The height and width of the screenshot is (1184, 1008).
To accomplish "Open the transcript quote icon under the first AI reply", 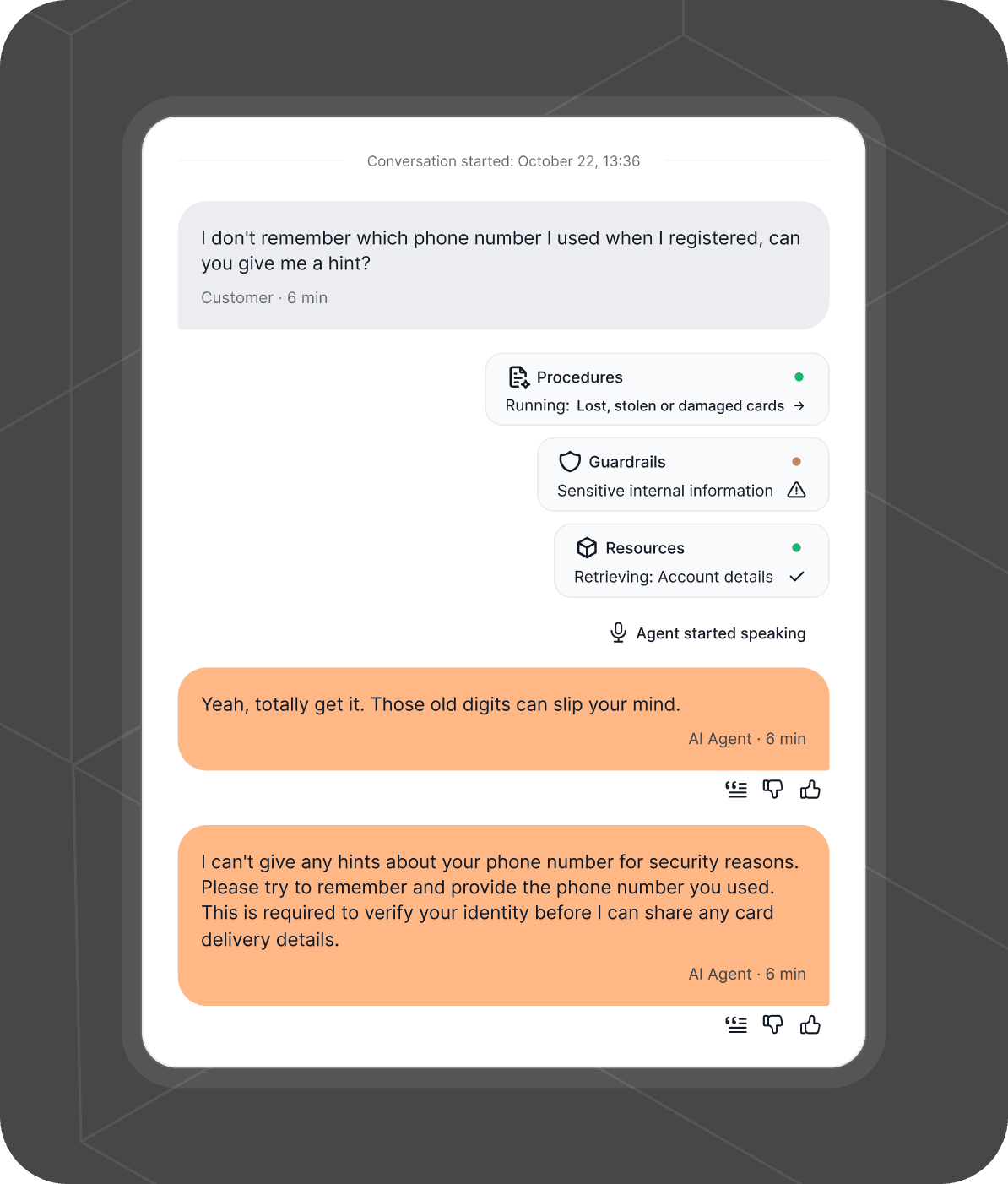I will pyautogui.click(x=735, y=789).
